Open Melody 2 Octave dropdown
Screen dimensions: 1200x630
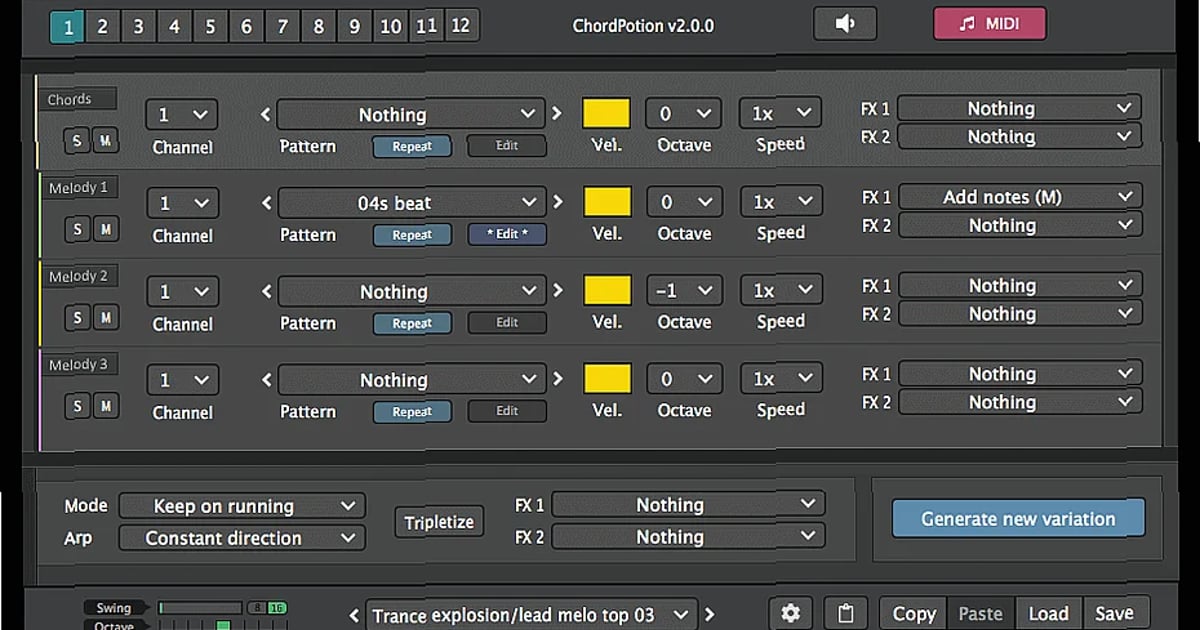point(683,289)
